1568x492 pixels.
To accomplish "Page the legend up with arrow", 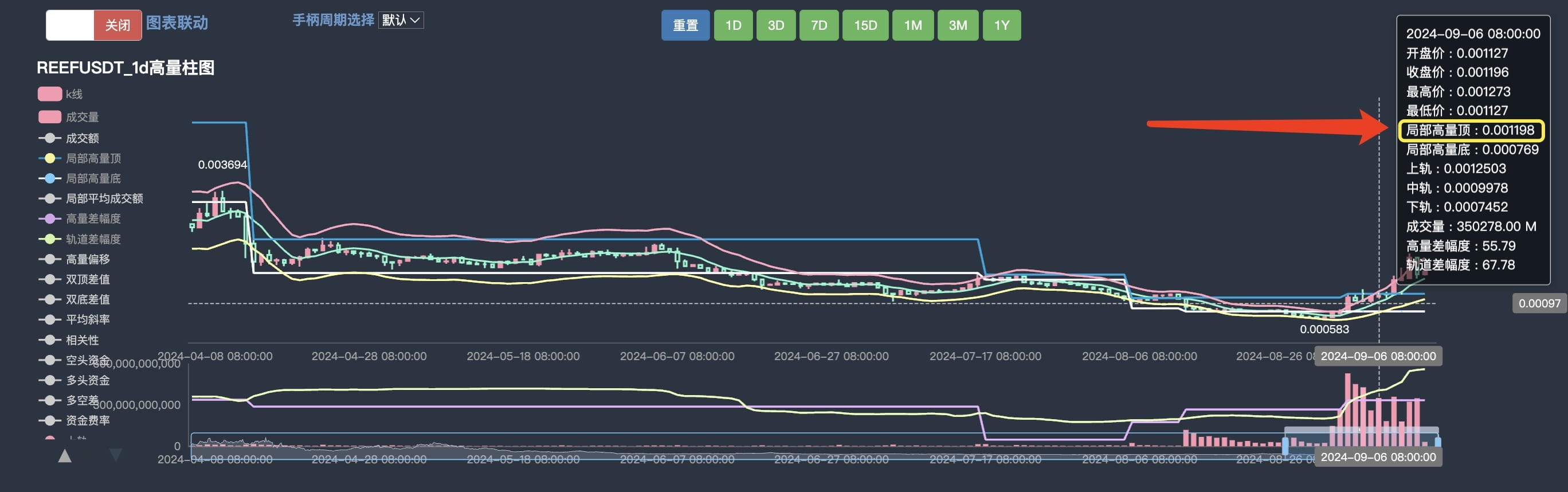I will (x=65, y=455).
